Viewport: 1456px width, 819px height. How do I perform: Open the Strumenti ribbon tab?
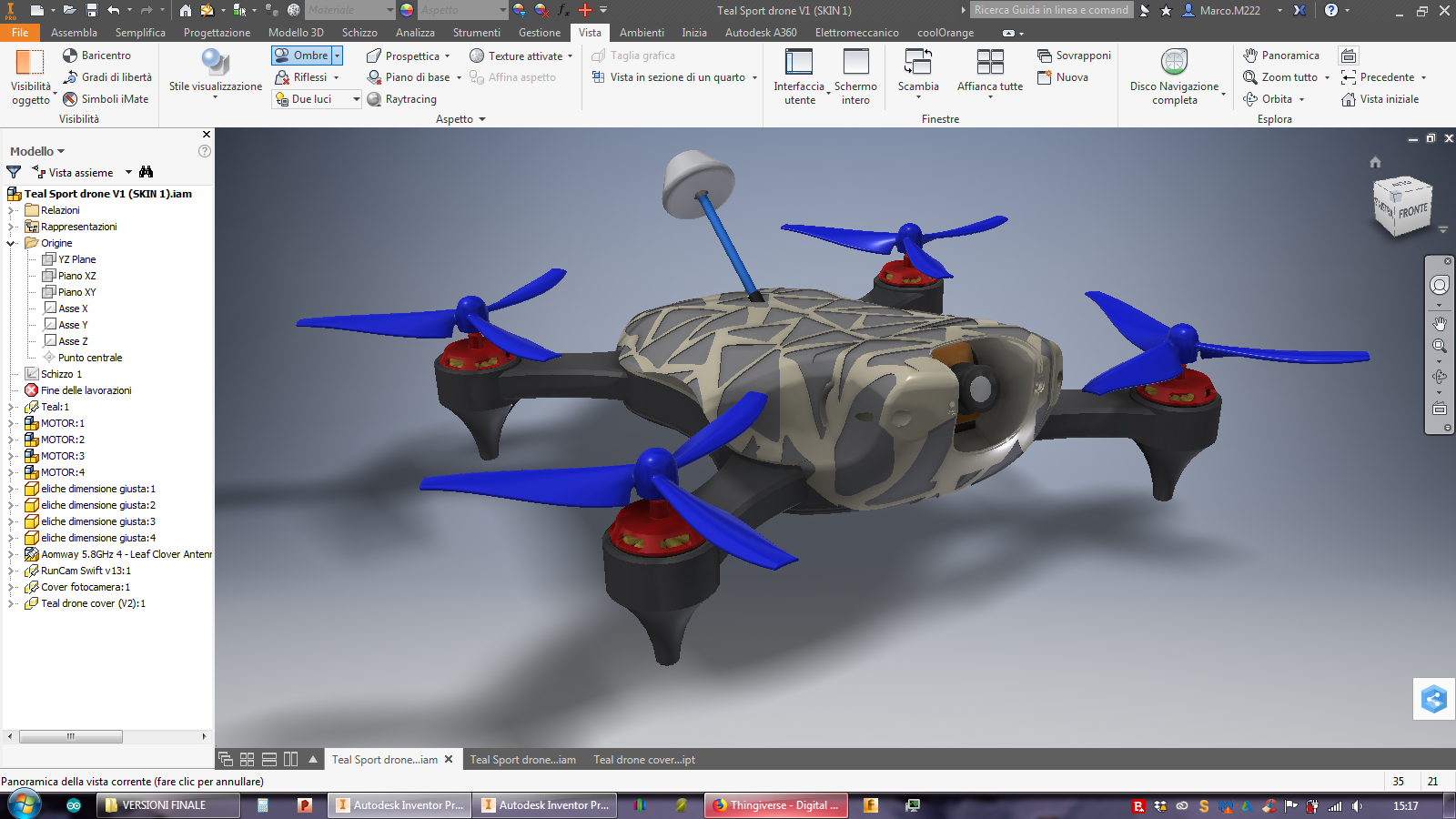point(477,32)
